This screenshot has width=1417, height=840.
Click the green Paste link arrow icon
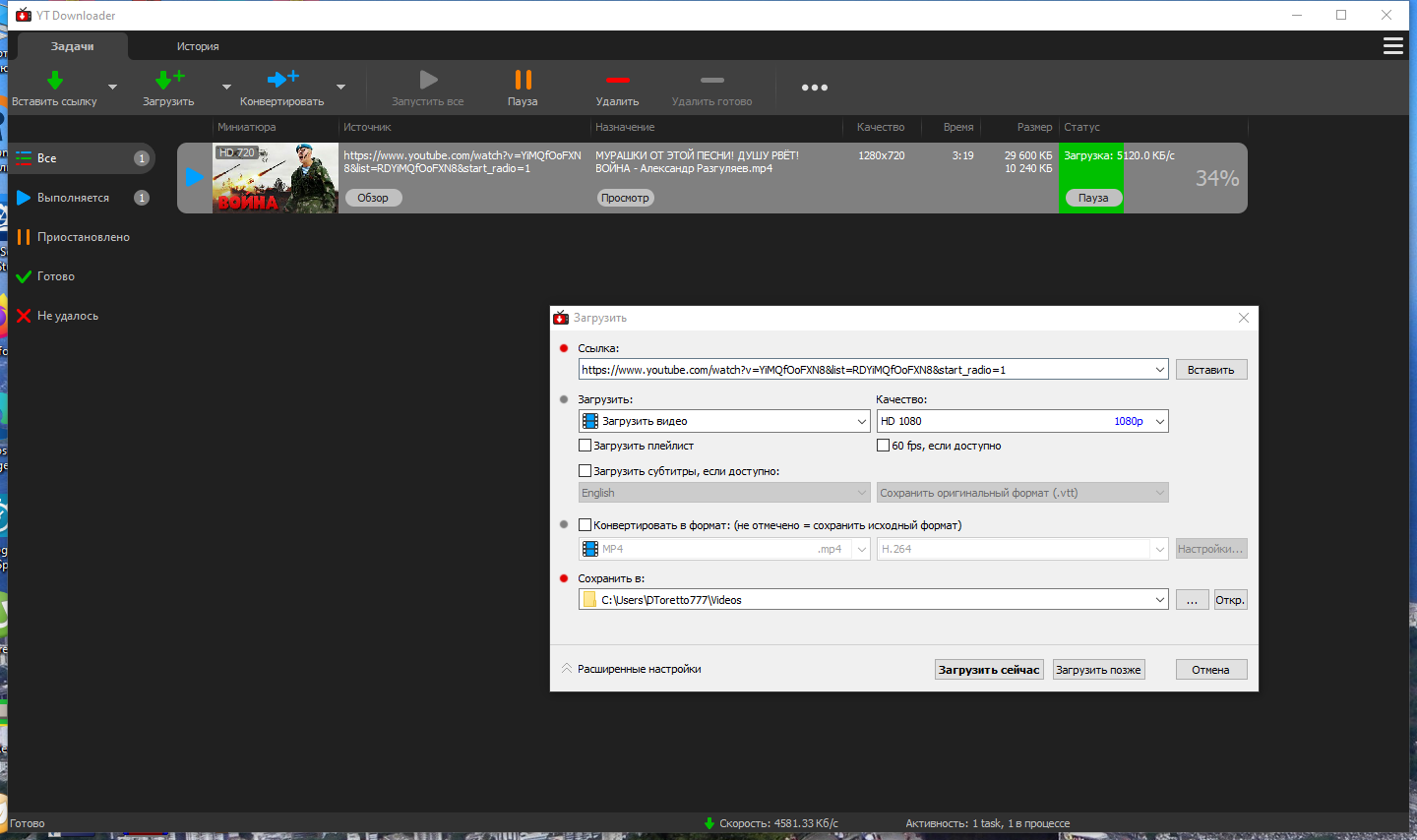[x=55, y=80]
